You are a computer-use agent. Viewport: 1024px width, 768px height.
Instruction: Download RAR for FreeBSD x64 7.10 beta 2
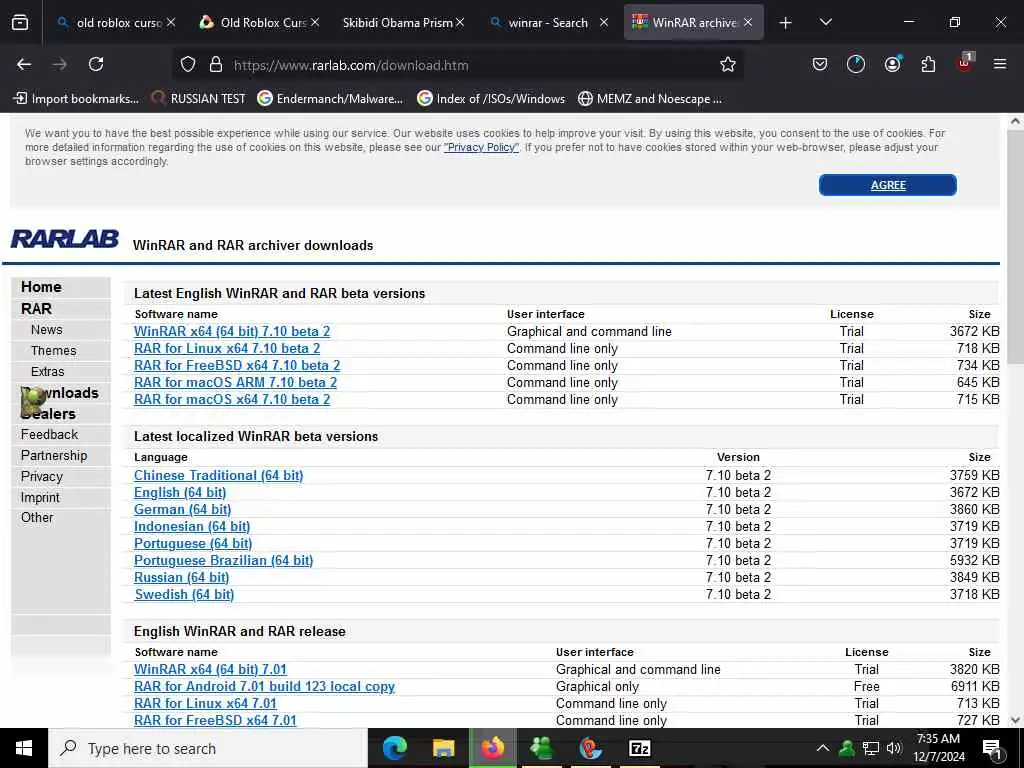(237, 365)
